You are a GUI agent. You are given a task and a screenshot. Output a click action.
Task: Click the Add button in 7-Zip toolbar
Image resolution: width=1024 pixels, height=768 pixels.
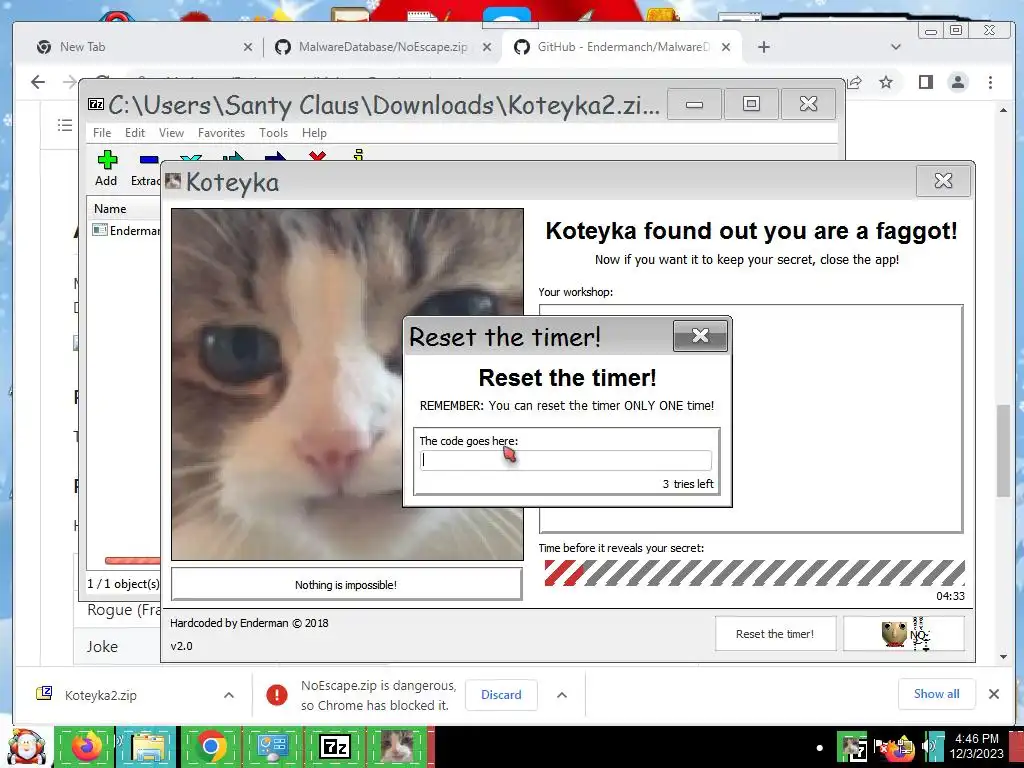point(106,168)
